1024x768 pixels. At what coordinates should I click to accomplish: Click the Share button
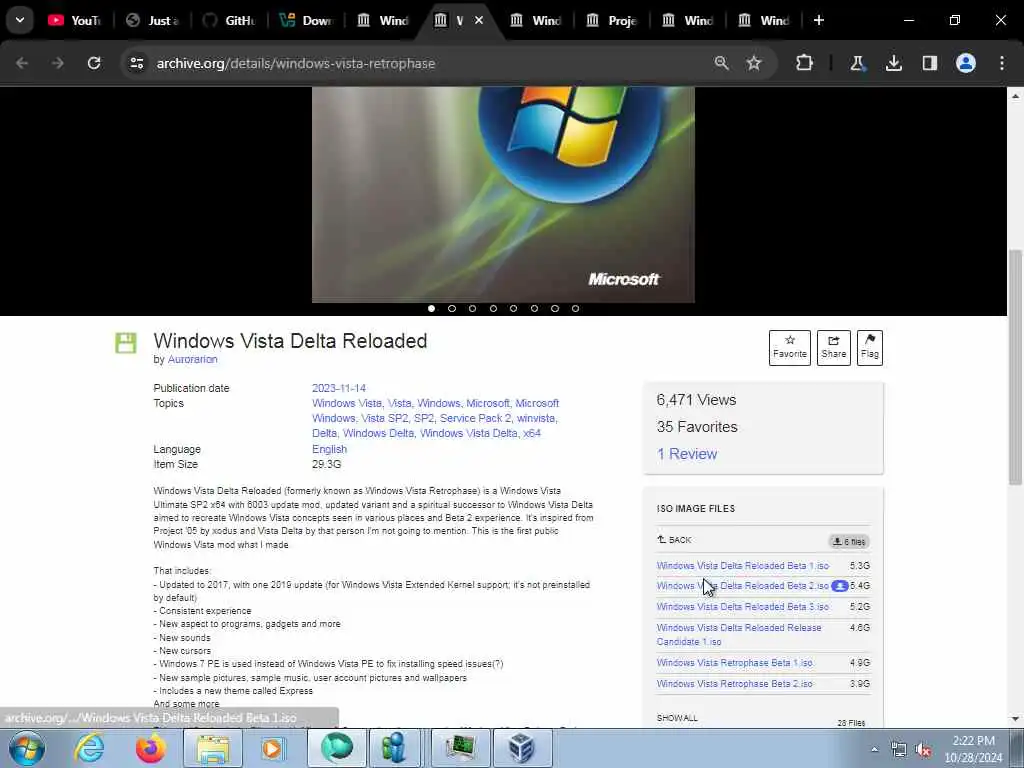point(833,347)
